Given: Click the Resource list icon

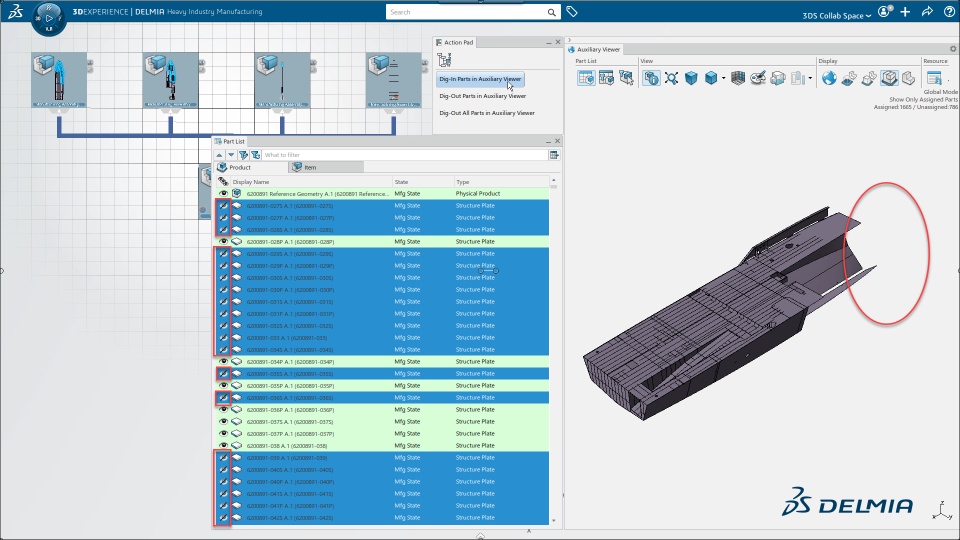Looking at the screenshot, I should click(934, 78).
